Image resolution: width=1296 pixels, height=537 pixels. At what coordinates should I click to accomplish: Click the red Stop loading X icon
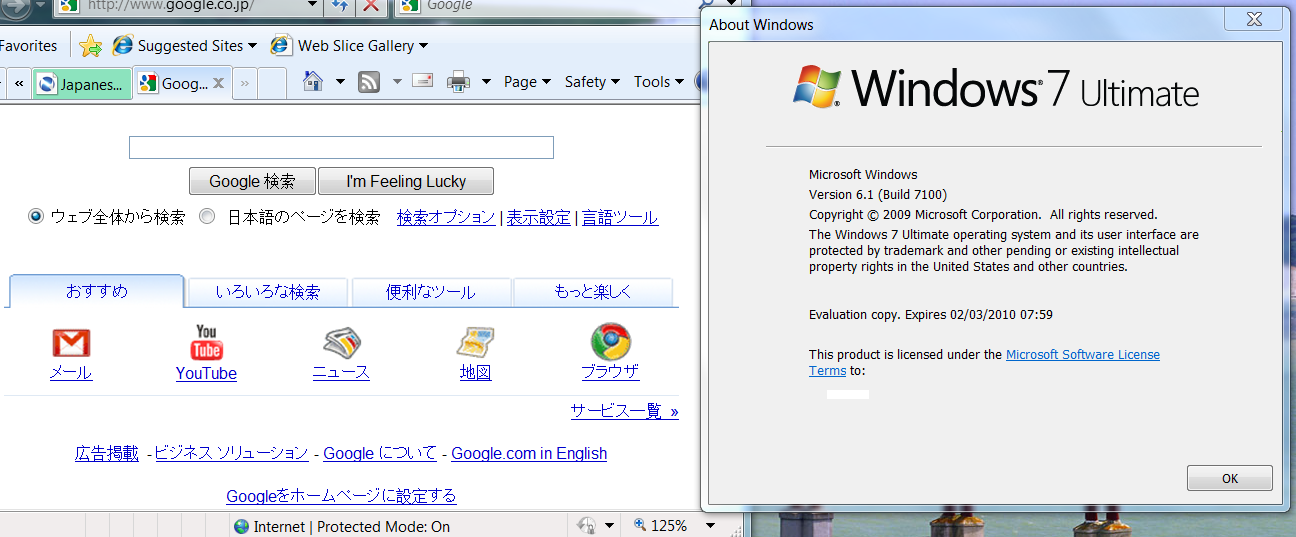370,6
